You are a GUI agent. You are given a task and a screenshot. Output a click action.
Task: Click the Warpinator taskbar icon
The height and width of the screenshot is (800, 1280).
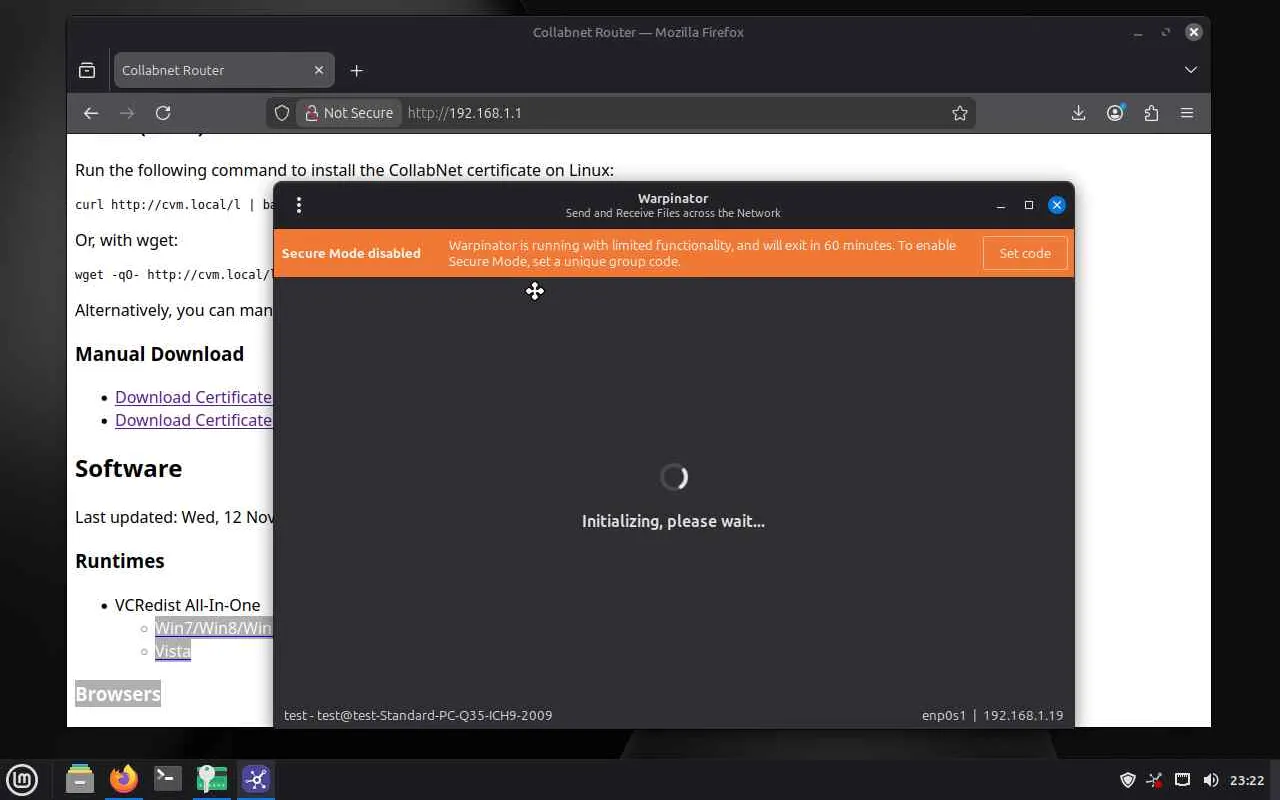tap(256, 779)
